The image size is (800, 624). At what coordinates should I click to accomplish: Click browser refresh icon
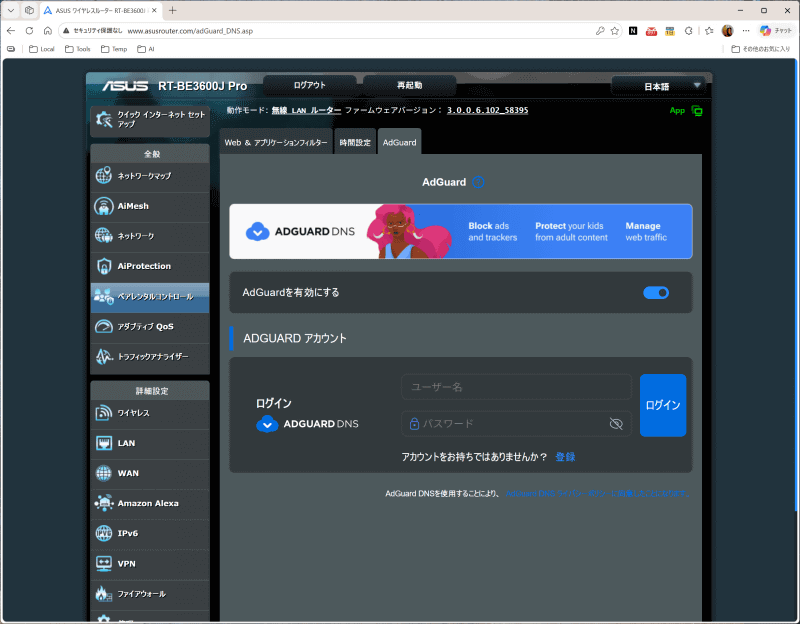29,31
